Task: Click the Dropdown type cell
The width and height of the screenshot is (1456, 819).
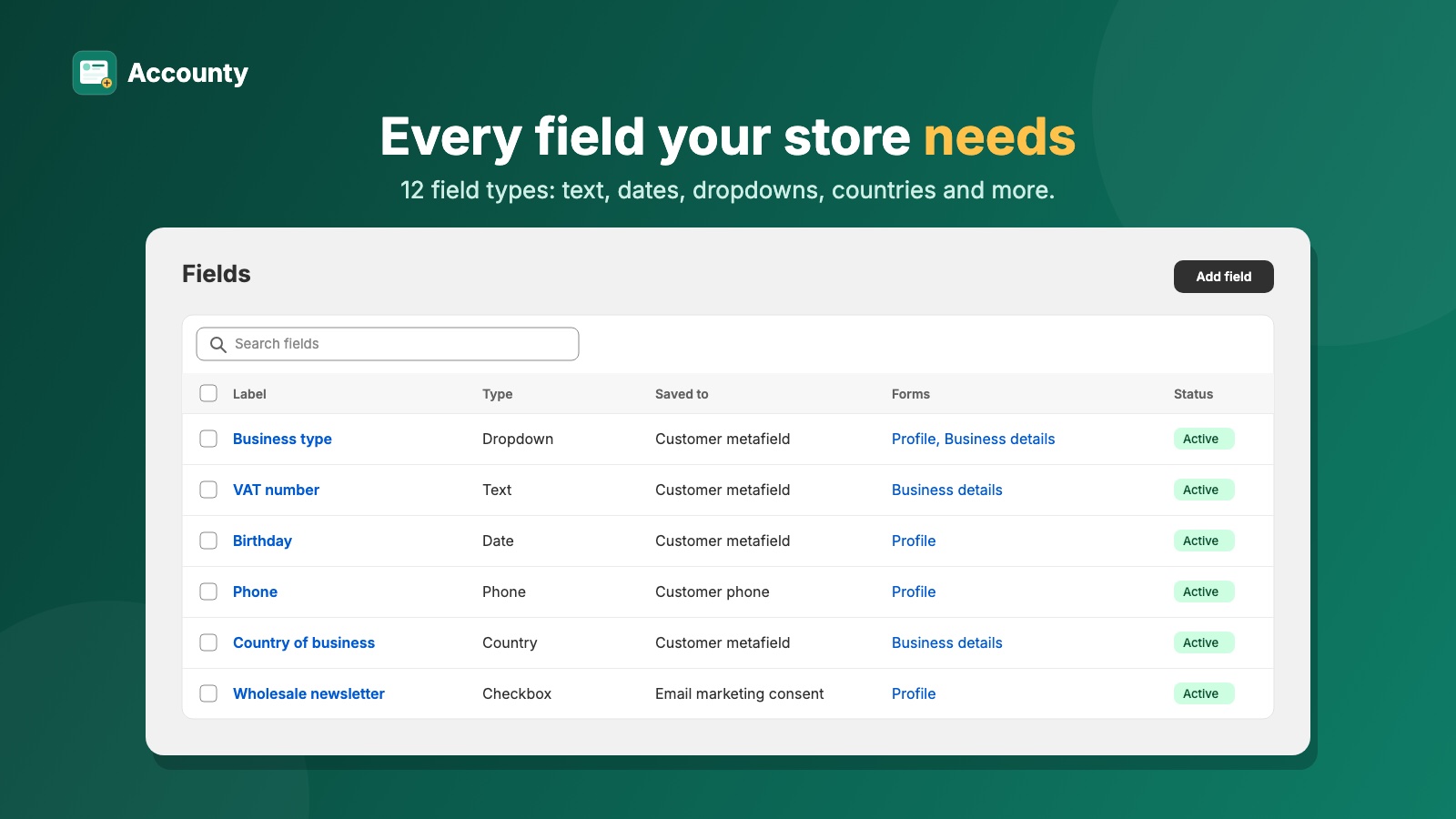Action: pyautogui.click(x=518, y=439)
